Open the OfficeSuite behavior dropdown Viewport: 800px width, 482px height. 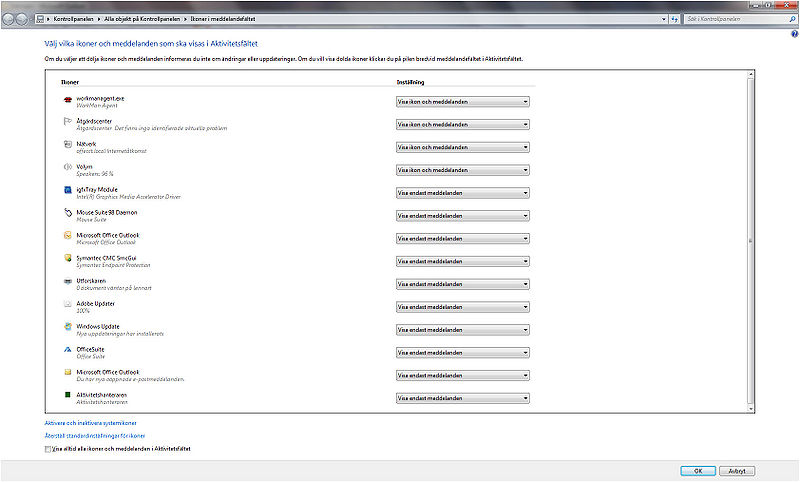tap(462, 352)
